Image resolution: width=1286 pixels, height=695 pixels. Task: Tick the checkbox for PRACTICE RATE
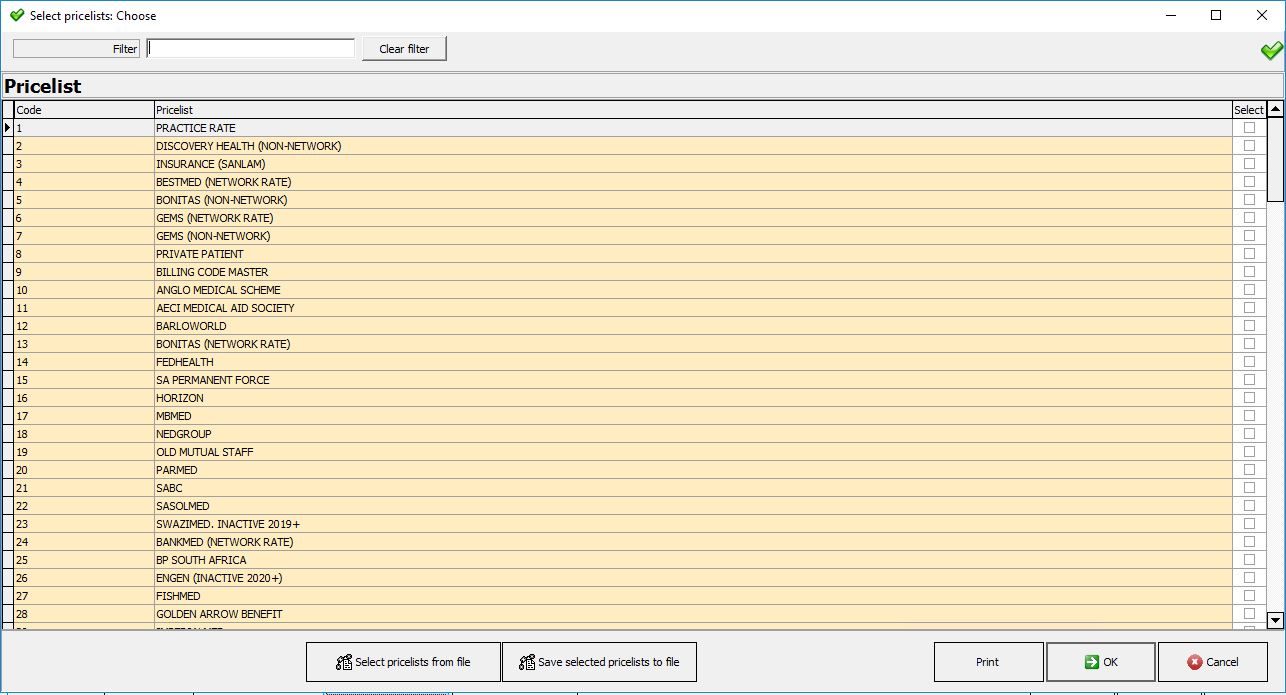click(x=1249, y=128)
